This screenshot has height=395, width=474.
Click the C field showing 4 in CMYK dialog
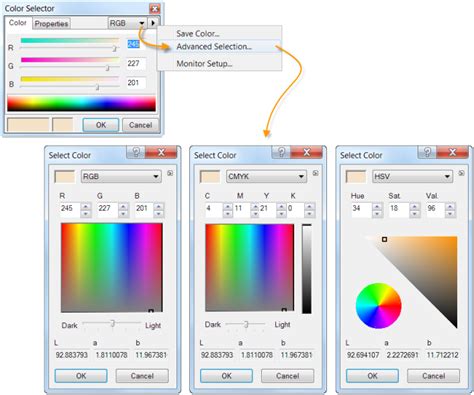point(214,210)
